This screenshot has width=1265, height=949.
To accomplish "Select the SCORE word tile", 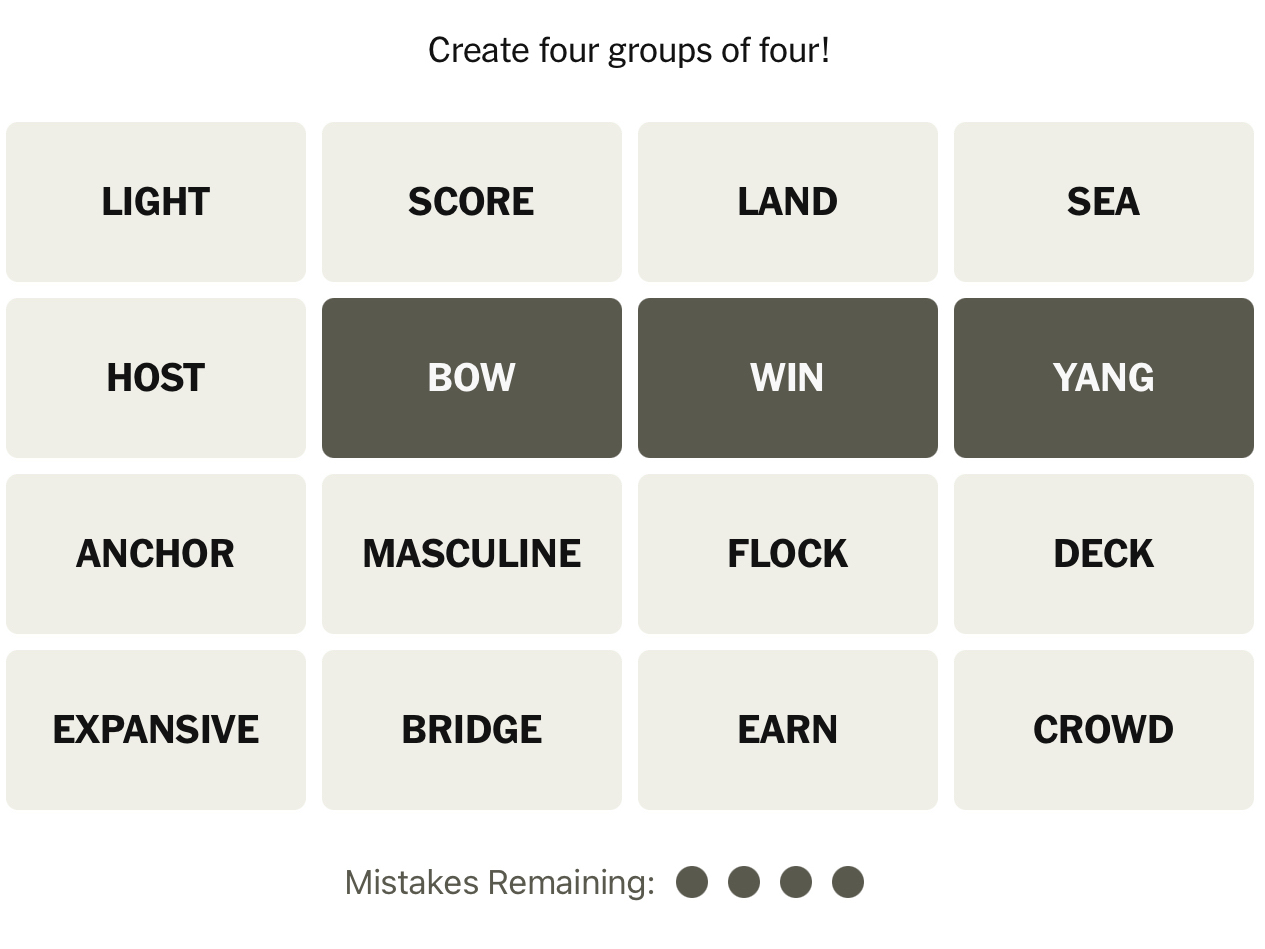I will 471,202.
